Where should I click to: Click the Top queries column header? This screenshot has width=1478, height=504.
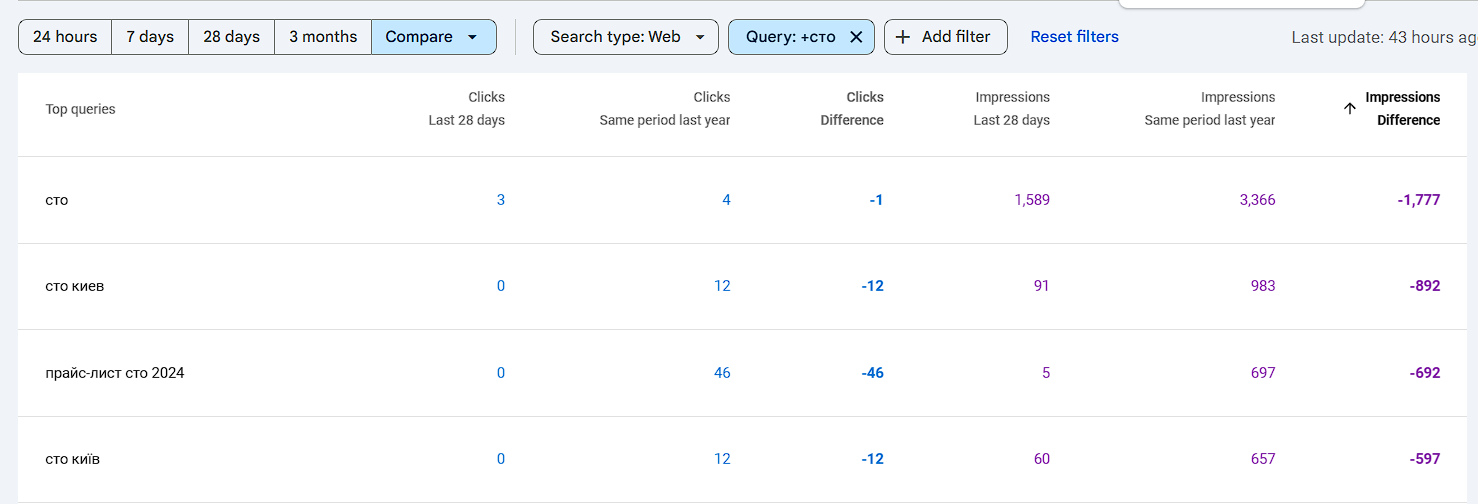coord(80,109)
